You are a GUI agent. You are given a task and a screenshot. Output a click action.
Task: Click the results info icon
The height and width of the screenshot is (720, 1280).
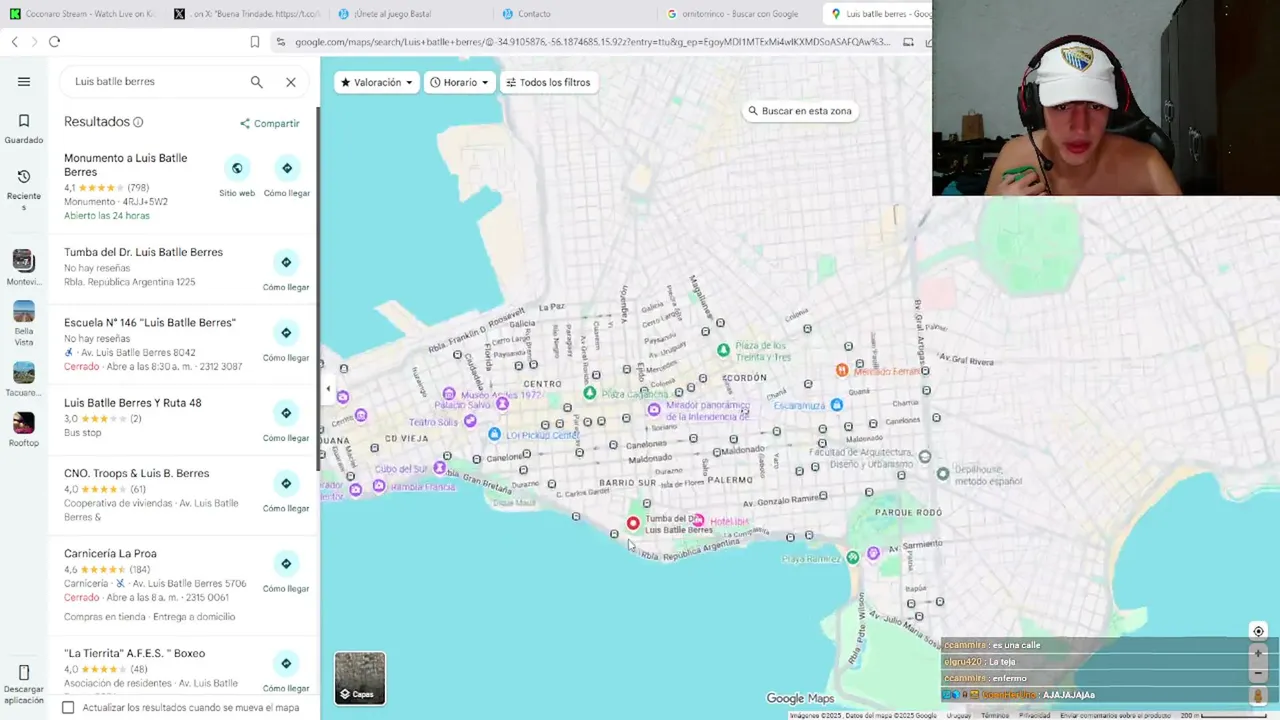point(138,122)
